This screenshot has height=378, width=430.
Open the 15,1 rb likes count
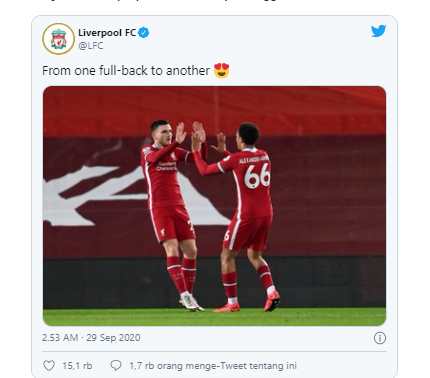tap(77, 366)
